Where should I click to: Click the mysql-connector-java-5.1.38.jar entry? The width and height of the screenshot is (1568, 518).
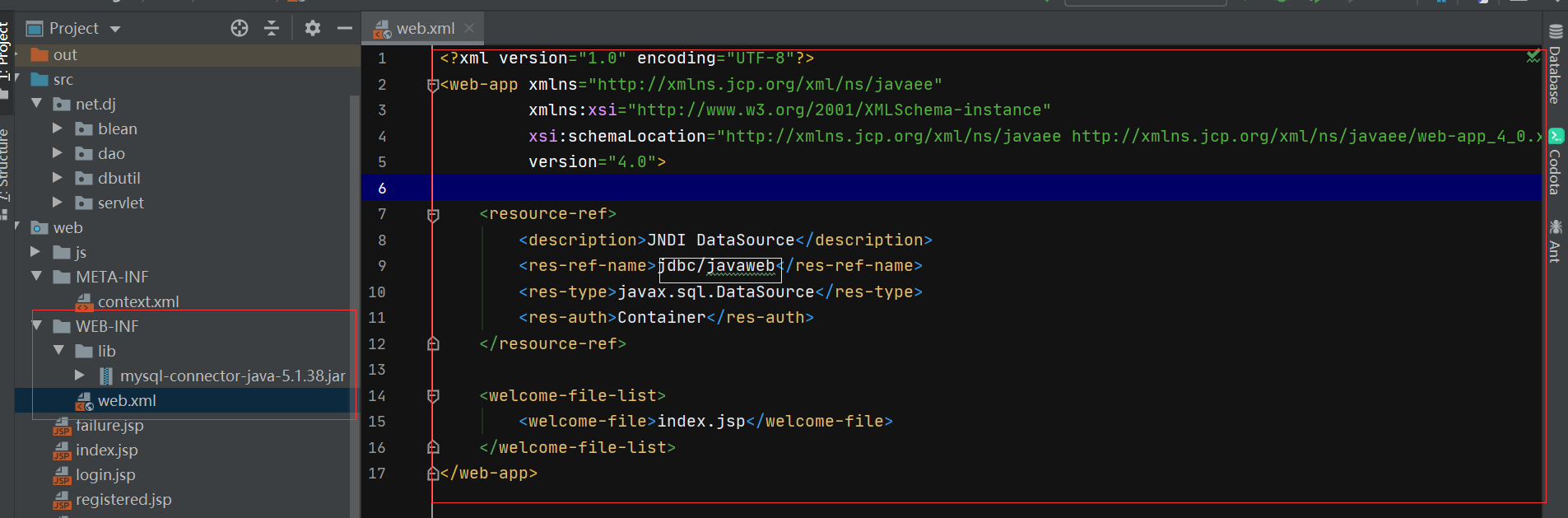(x=232, y=376)
